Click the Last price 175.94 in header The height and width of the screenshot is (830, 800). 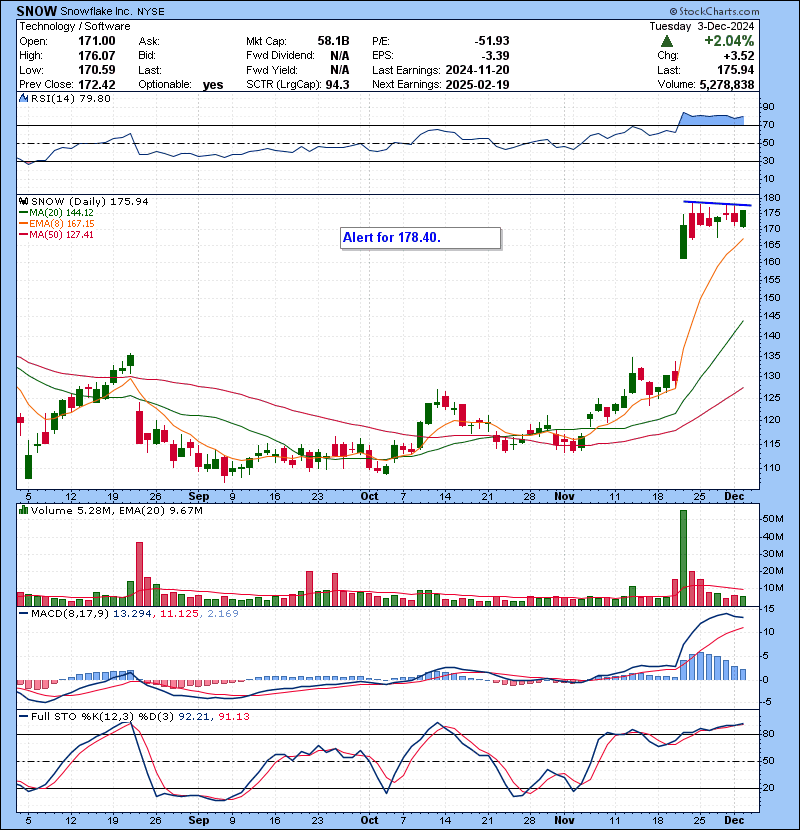736,70
